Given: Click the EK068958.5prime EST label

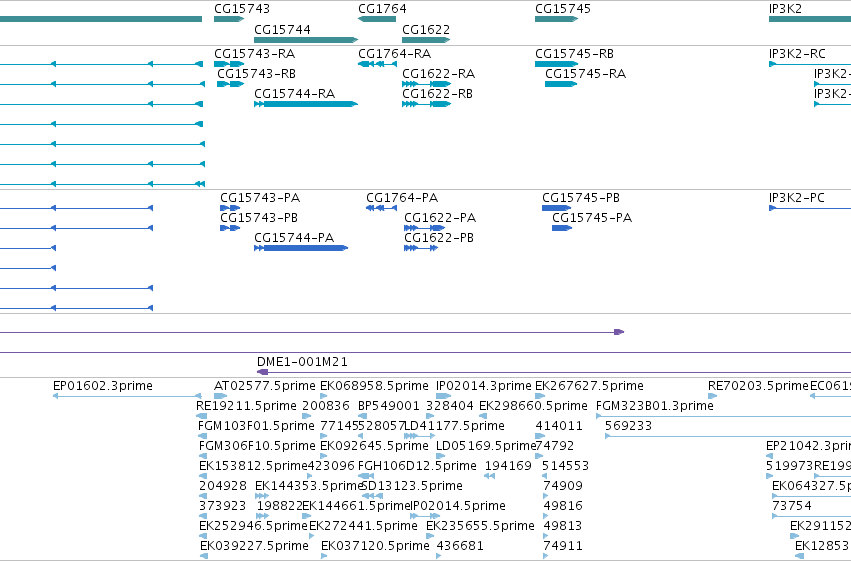Looking at the screenshot, I should 374,386.
